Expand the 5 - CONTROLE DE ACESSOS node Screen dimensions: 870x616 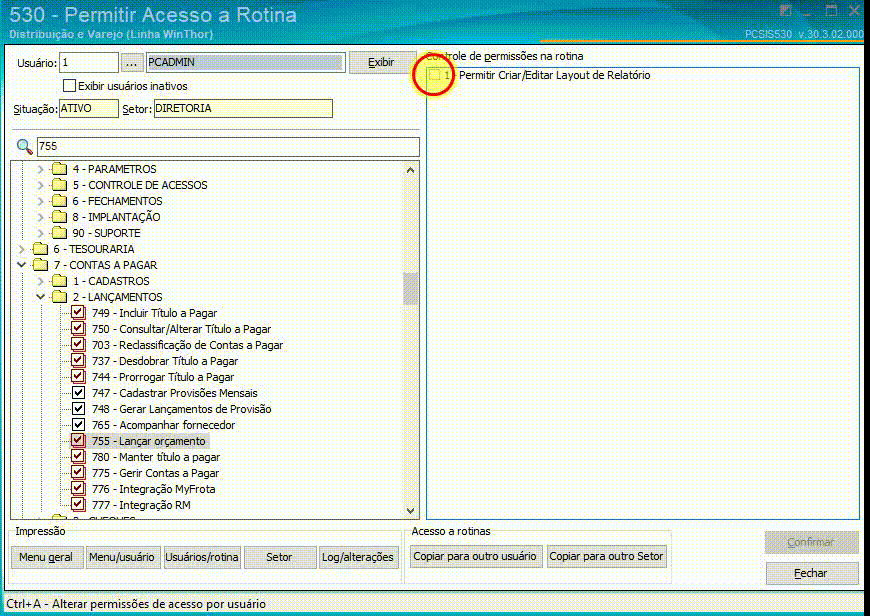coord(41,185)
